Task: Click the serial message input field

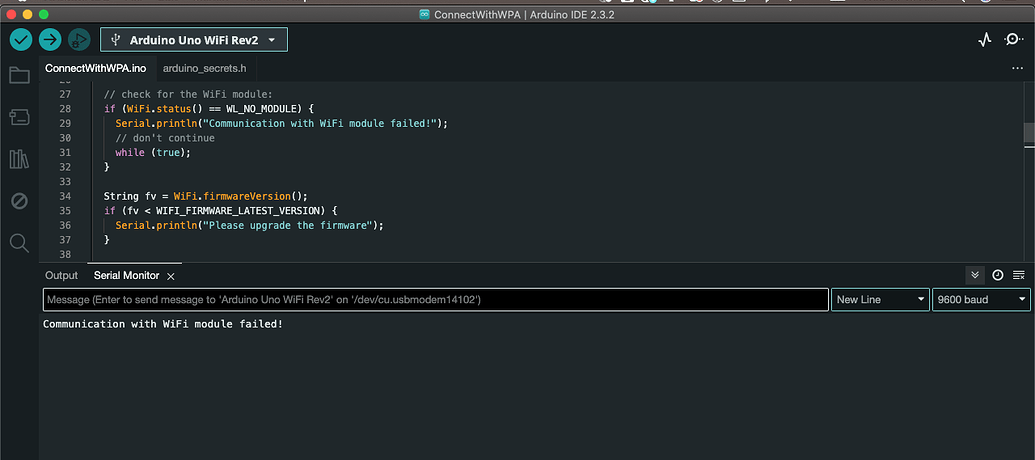Action: tap(435, 299)
